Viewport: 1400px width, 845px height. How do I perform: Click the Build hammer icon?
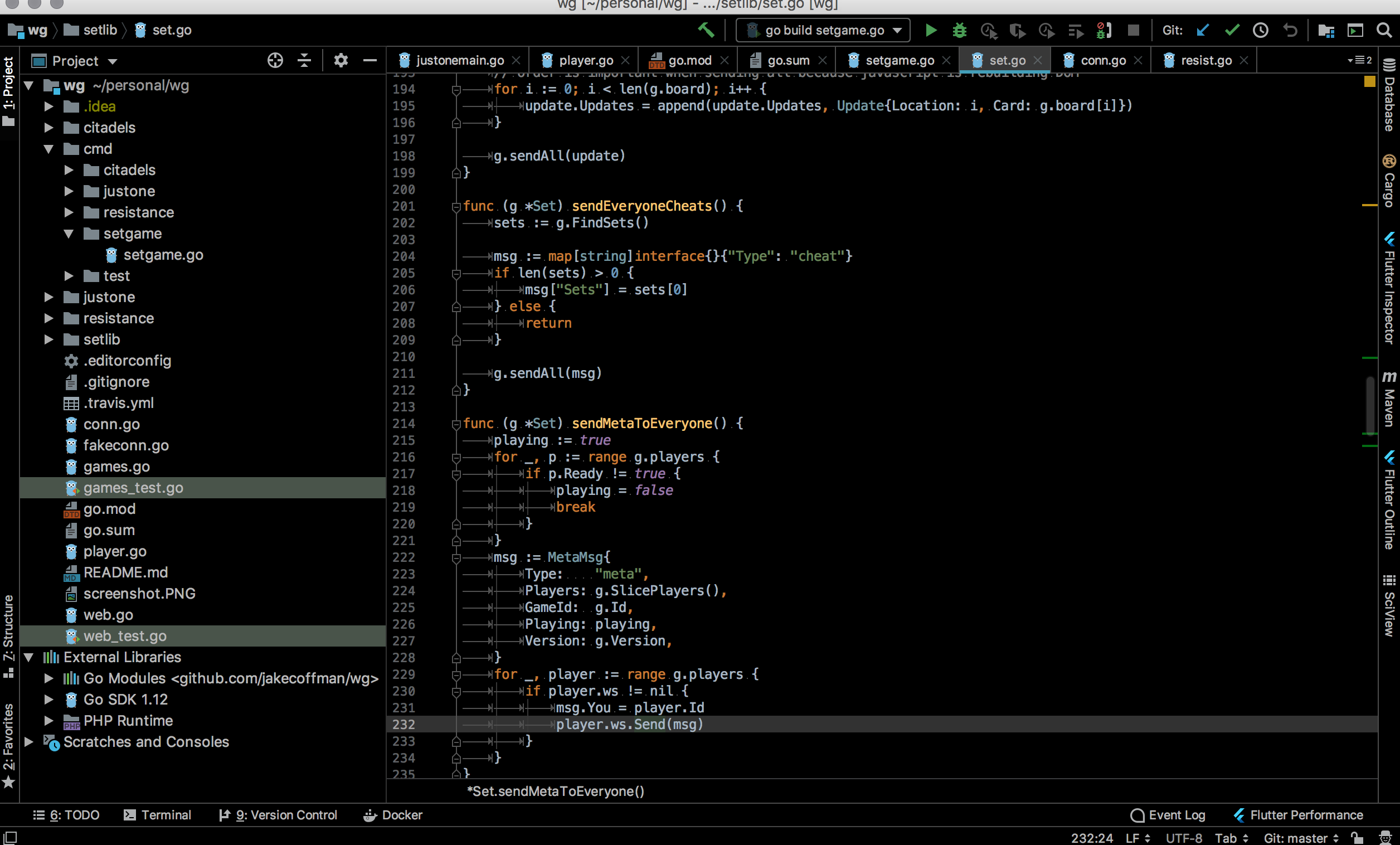click(706, 30)
